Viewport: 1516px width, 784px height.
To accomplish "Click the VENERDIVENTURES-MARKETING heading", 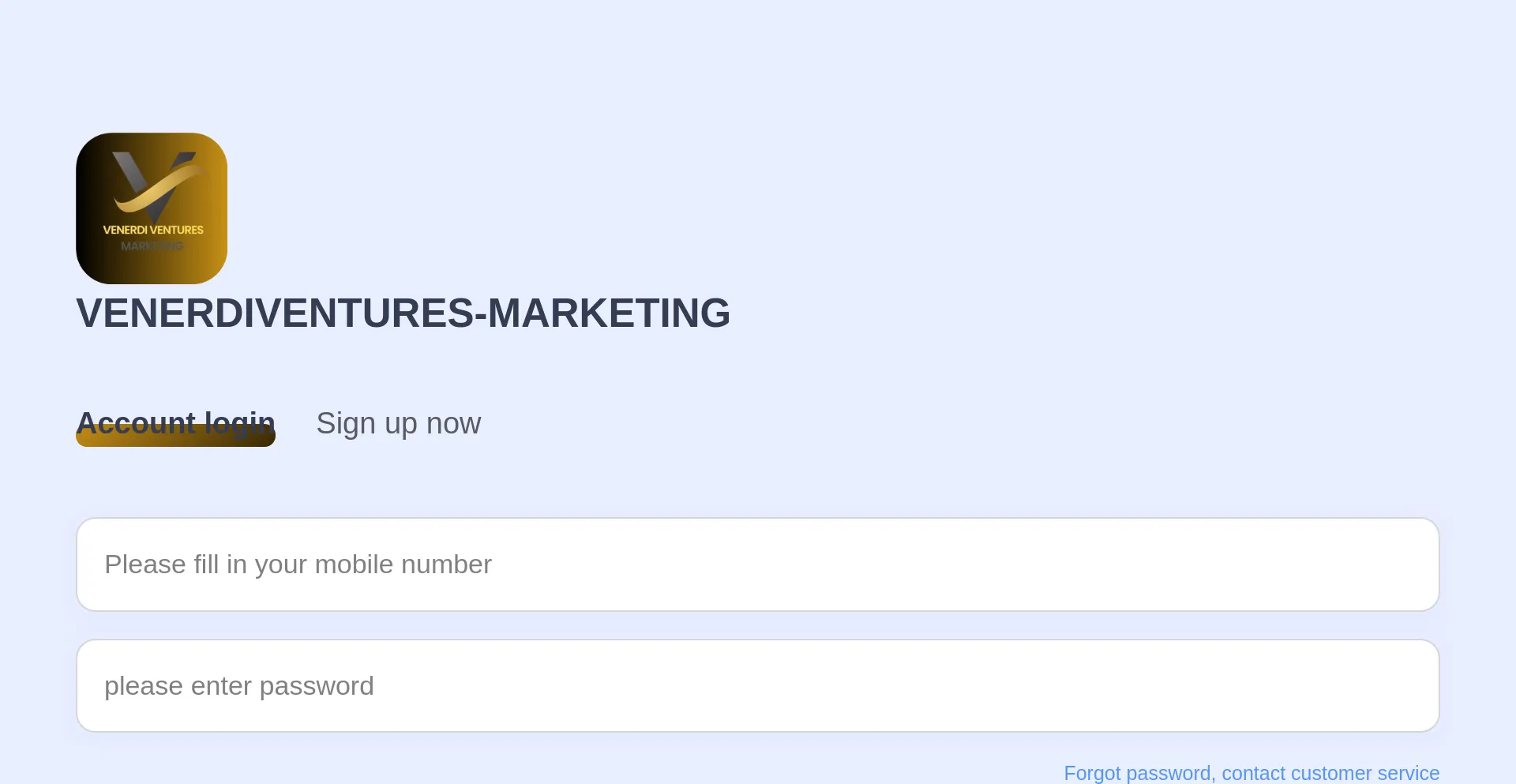I will pyautogui.click(x=403, y=313).
